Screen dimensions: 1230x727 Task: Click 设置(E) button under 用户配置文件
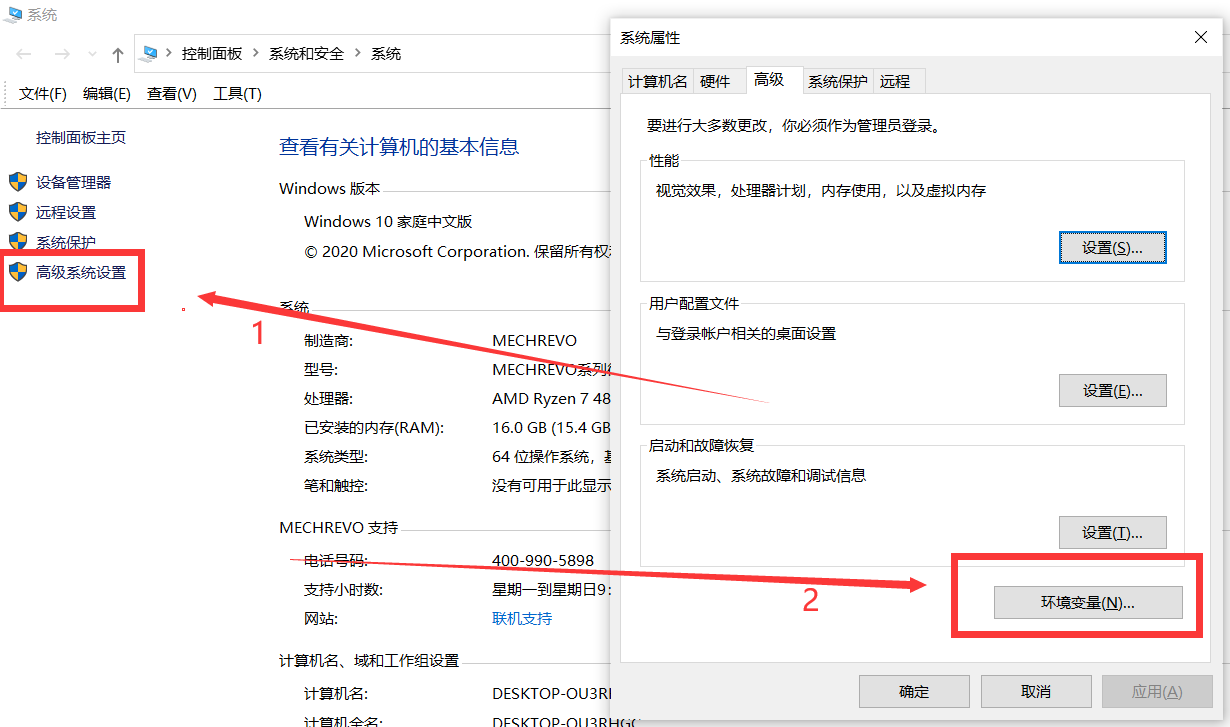point(1112,390)
